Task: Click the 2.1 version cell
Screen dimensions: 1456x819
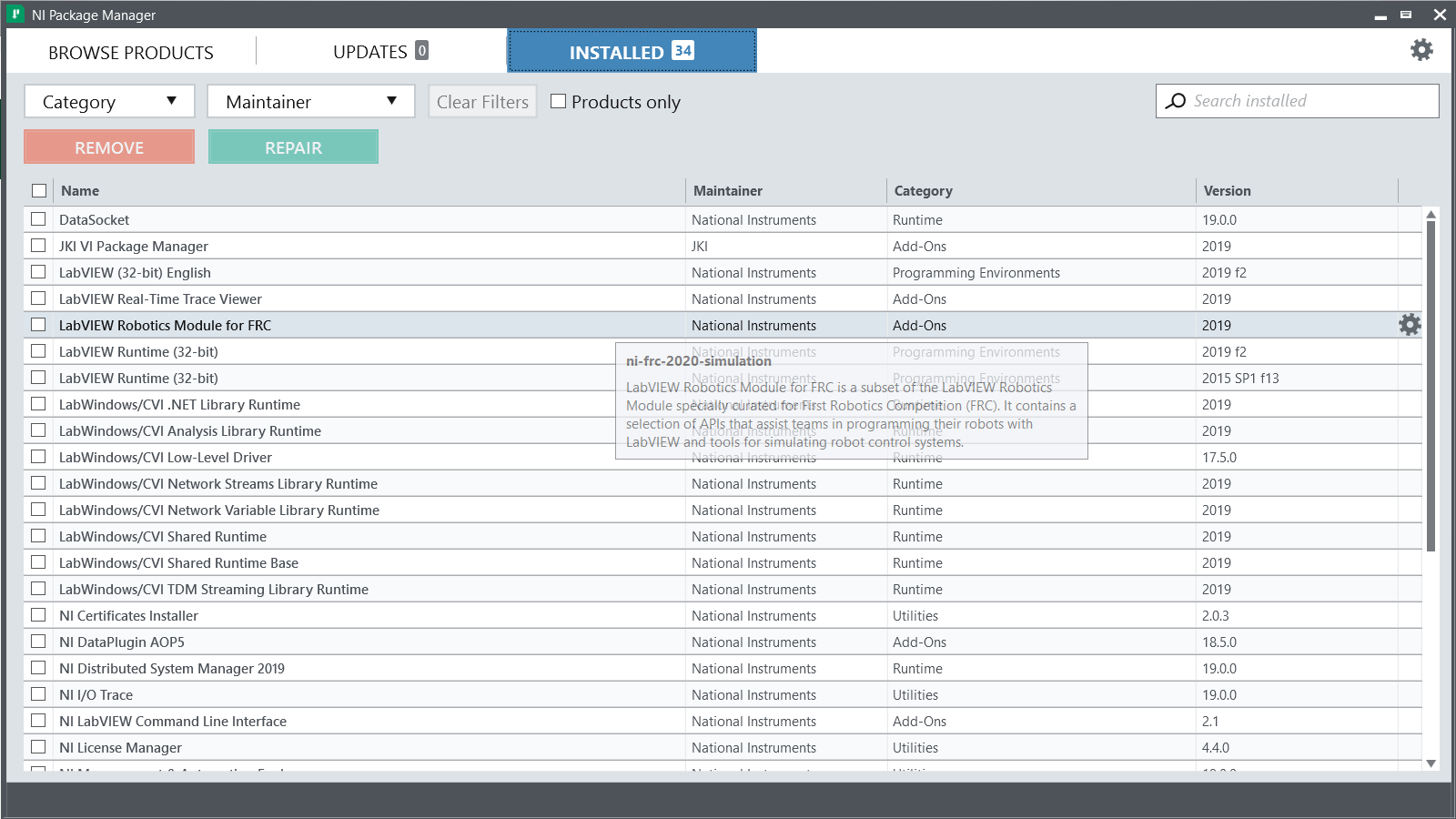Action: (x=1210, y=722)
